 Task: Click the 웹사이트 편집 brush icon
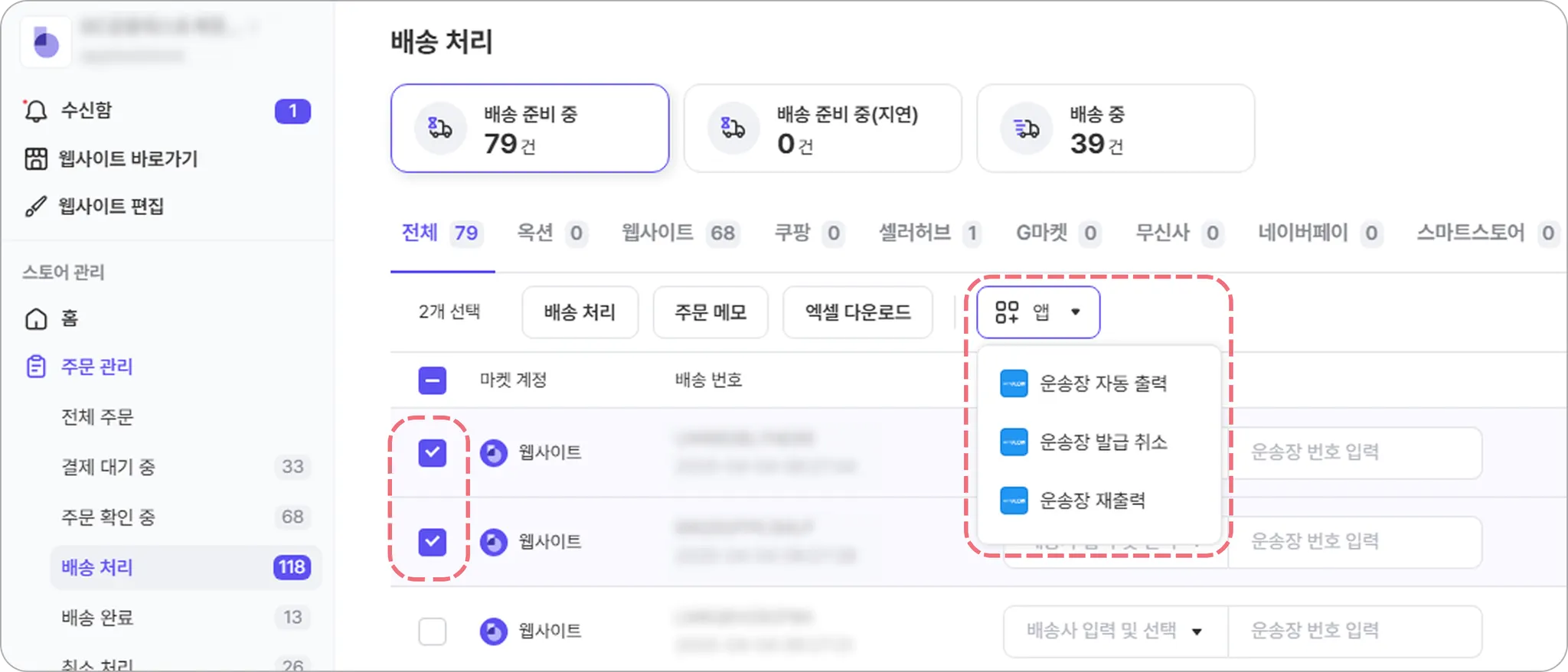35,207
